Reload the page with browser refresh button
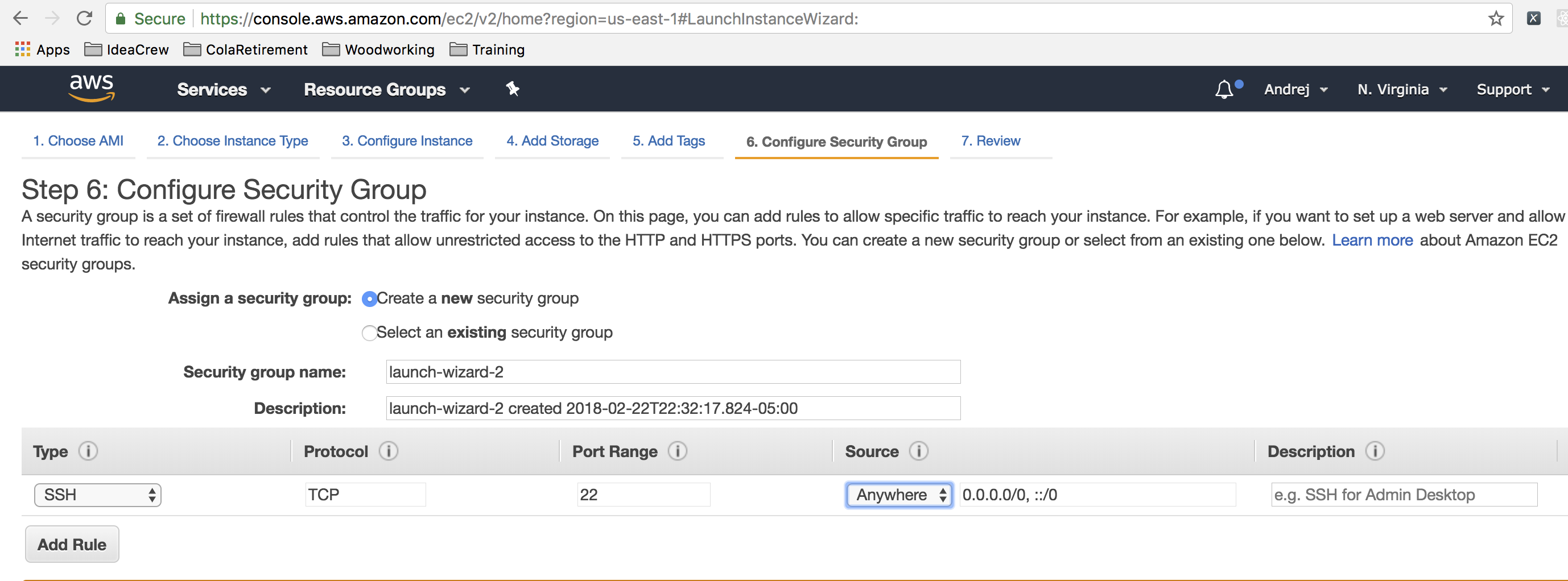The height and width of the screenshot is (581, 1568). [84, 19]
